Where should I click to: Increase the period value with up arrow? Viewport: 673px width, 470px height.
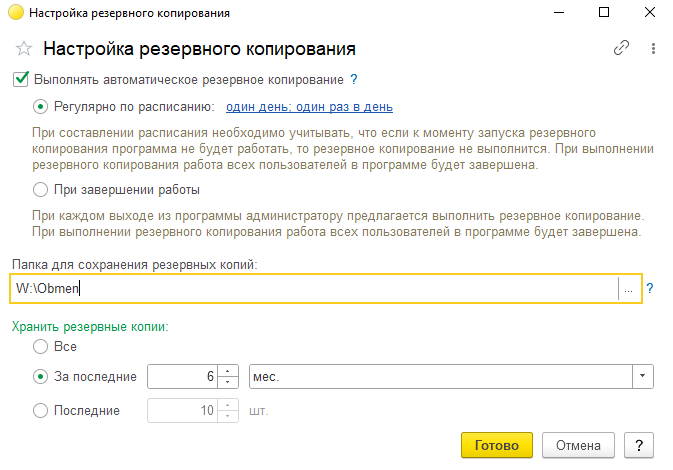229,371
